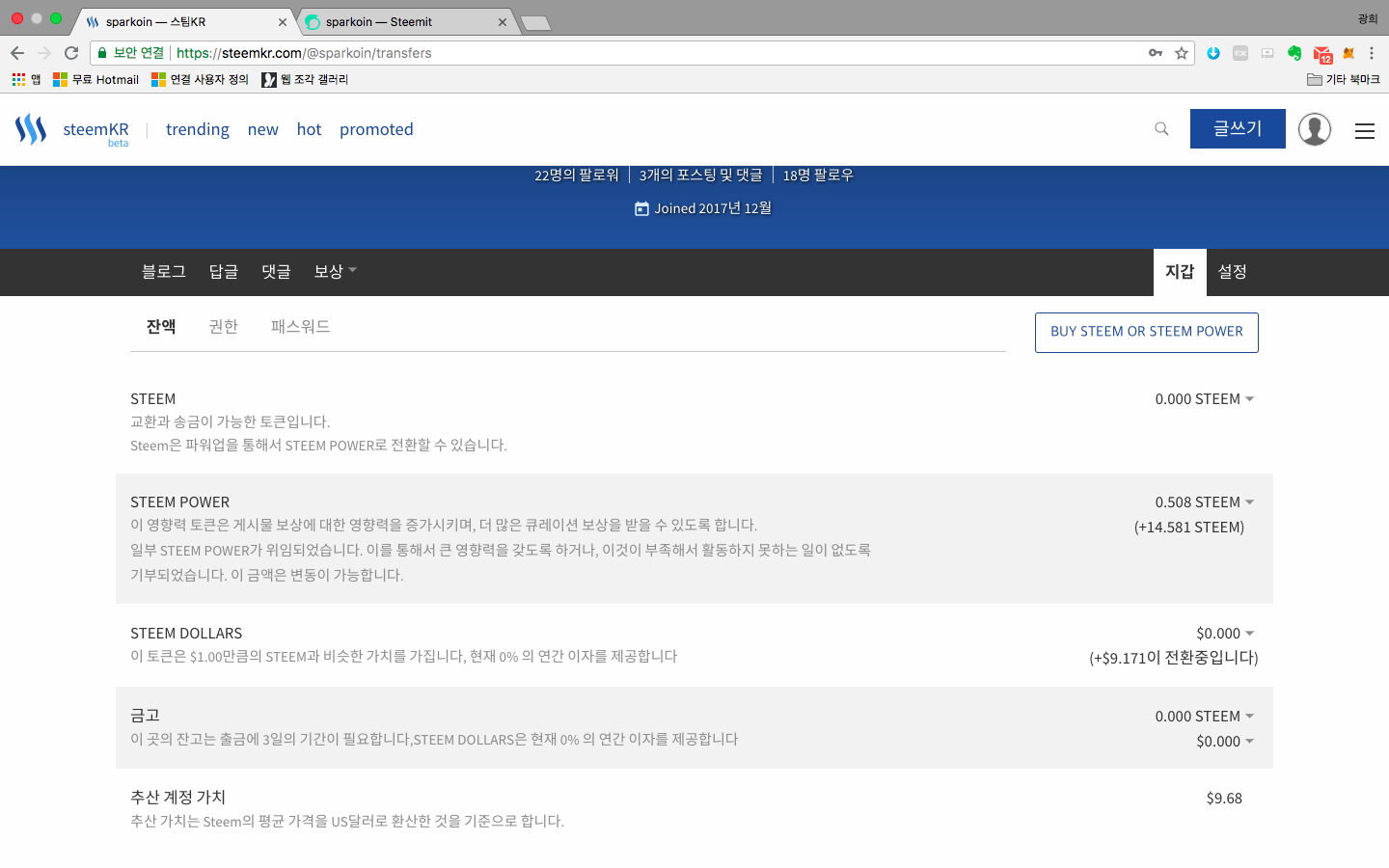This screenshot has height=868, width=1389.
Task: Open the 연결 사용자 정의 bookmark
Action: (x=201, y=79)
